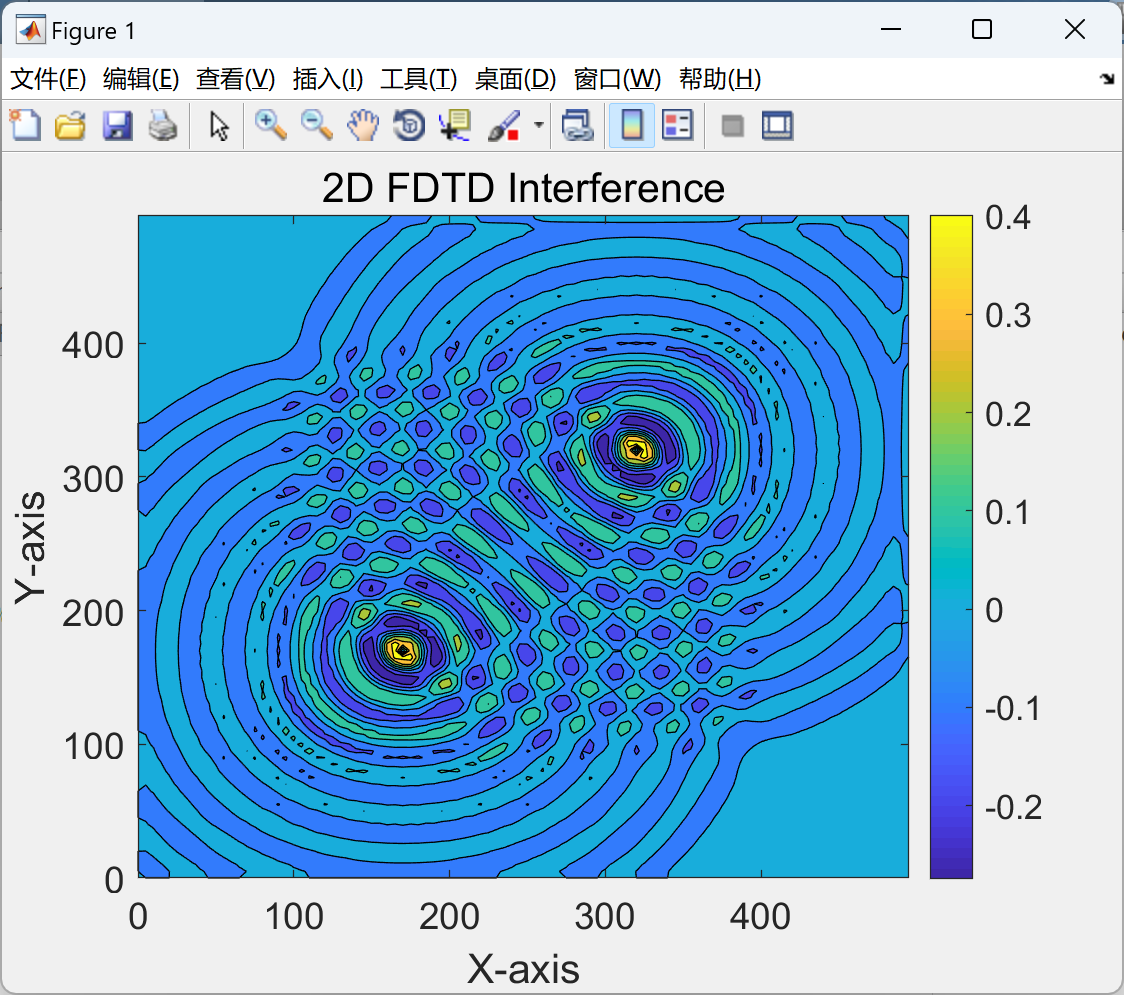Screen dimensions: 1124x995
Task: Click the MATLAB logo in title bar
Action: (x=31, y=30)
